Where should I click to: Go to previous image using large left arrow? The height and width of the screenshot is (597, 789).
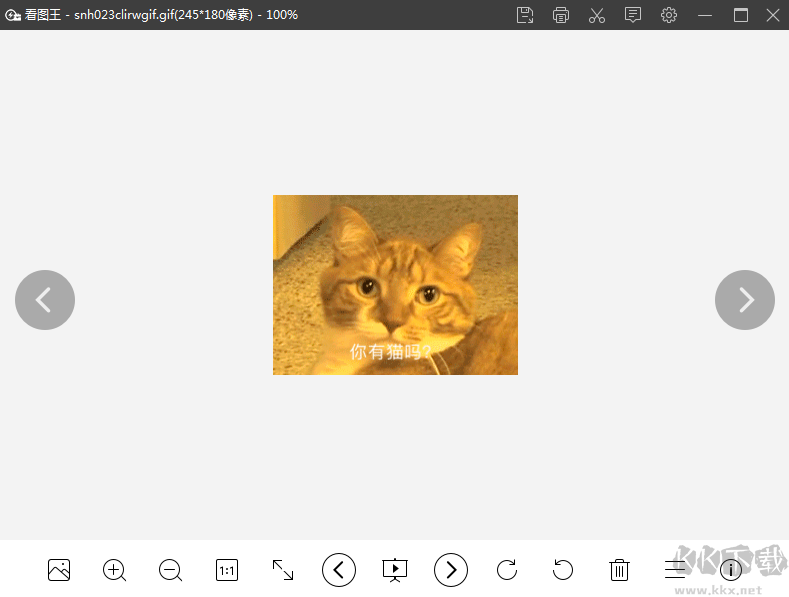(45, 300)
